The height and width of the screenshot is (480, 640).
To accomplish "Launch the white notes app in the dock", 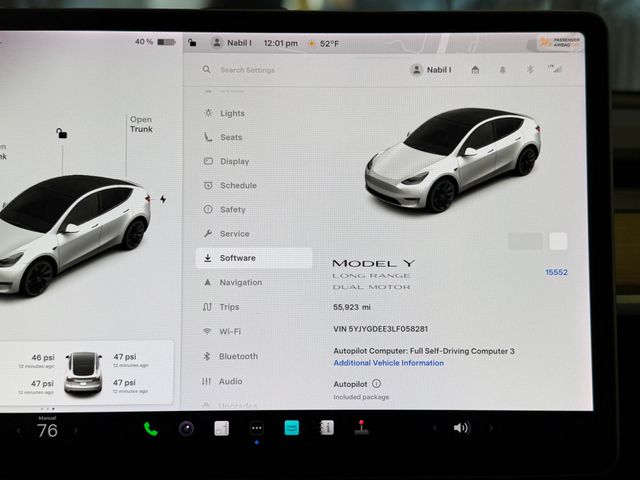I will point(222,429).
